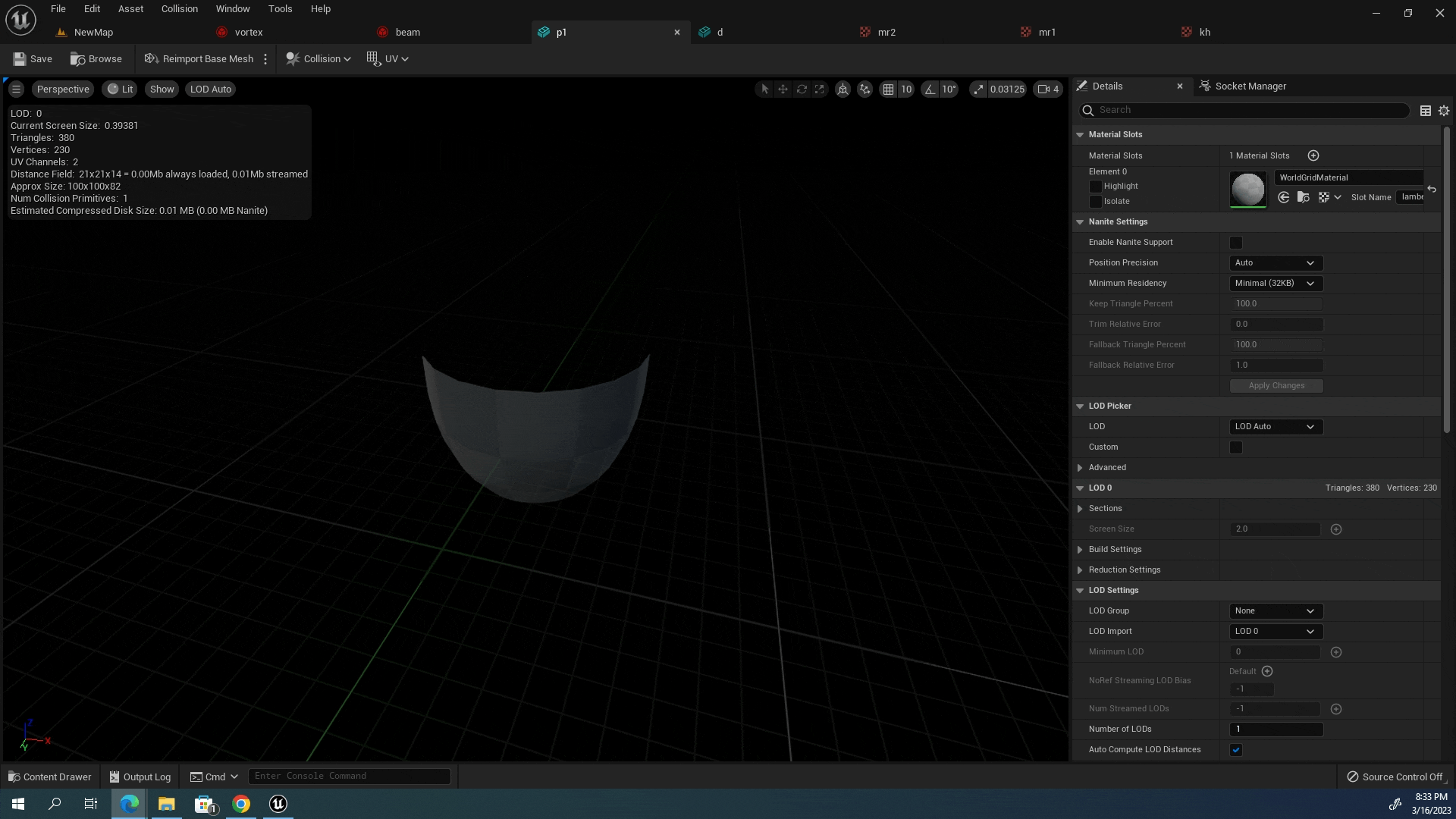Open LOD Picker LOD Auto dropdown
Screen dimensions: 1456x819
1276,427
